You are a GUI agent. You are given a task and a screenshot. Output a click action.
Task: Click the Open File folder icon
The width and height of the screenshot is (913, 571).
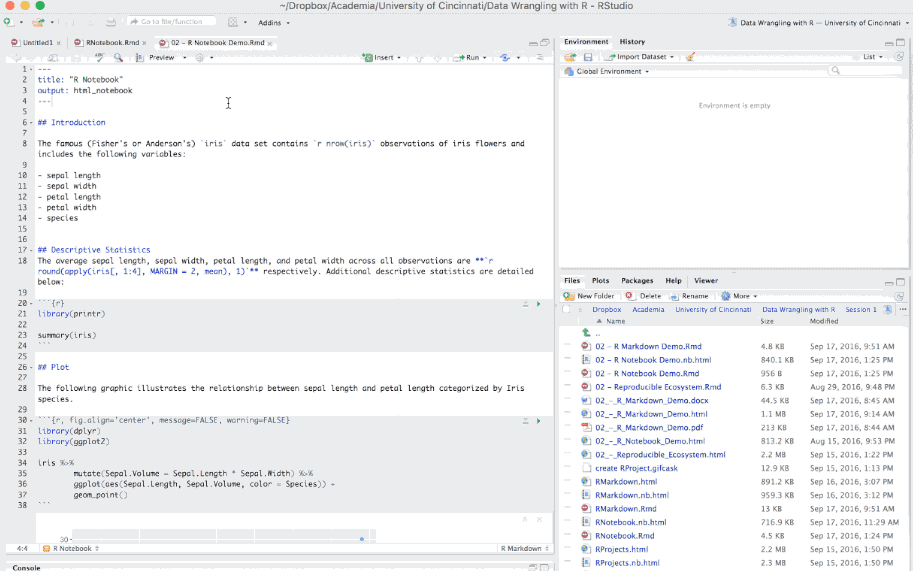click(38, 22)
